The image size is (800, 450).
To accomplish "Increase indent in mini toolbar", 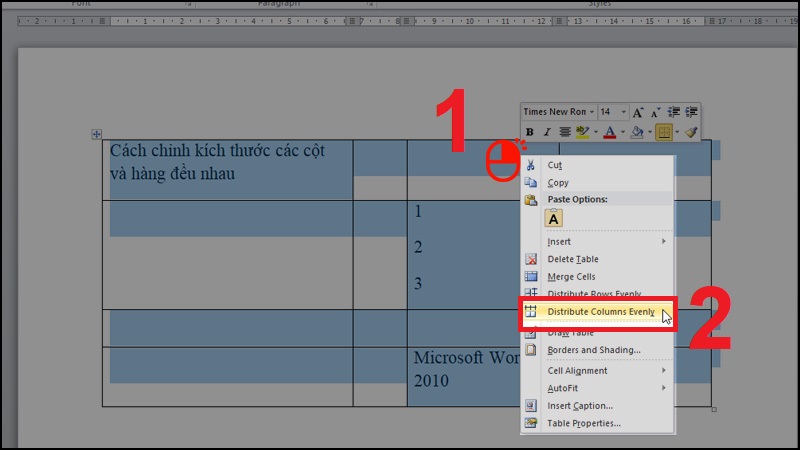I will [691, 112].
